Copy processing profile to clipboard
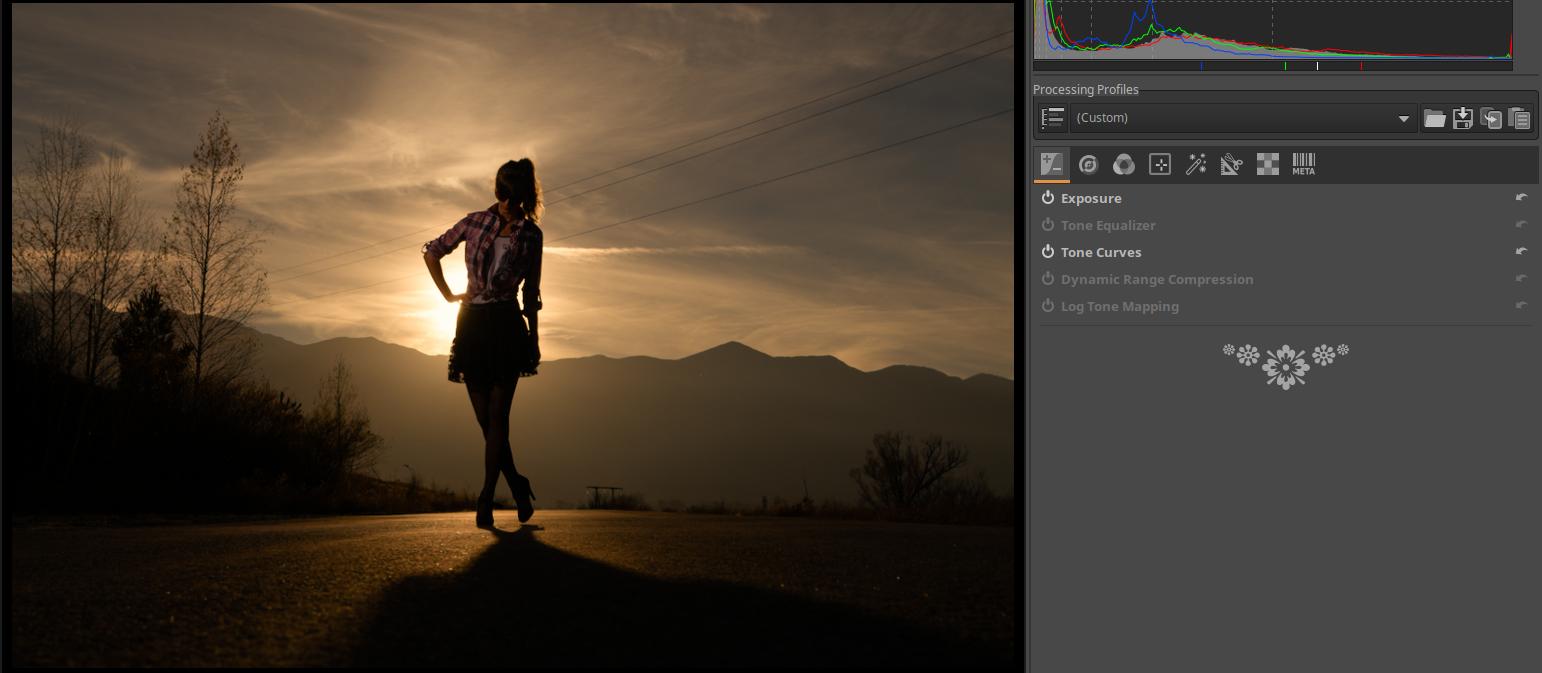This screenshot has width=1542, height=673. pyautogui.click(x=1491, y=118)
